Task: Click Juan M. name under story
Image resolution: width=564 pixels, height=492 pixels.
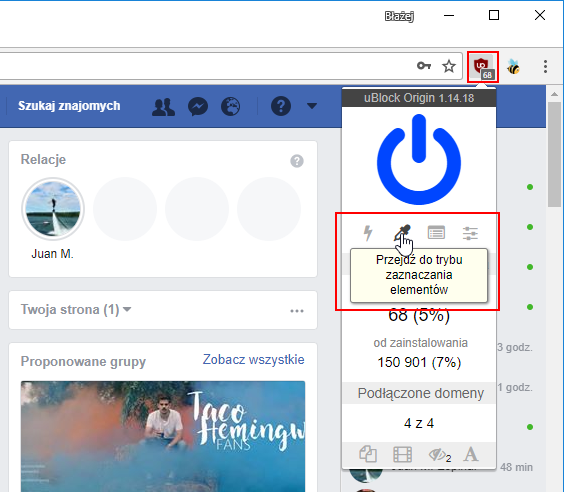Action: (x=53, y=254)
